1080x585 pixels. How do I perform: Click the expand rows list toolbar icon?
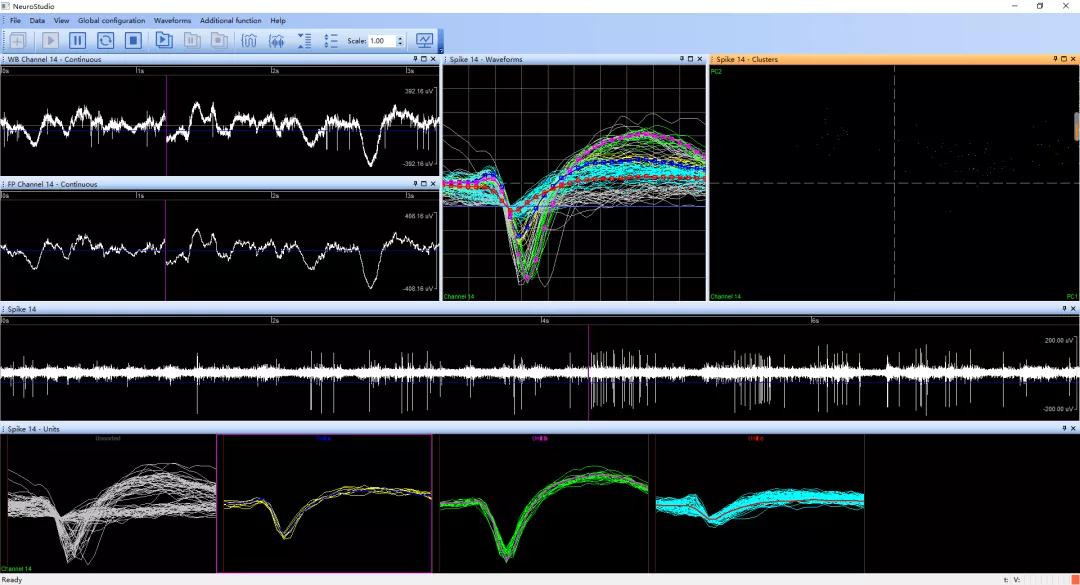click(x=331, y=41)
